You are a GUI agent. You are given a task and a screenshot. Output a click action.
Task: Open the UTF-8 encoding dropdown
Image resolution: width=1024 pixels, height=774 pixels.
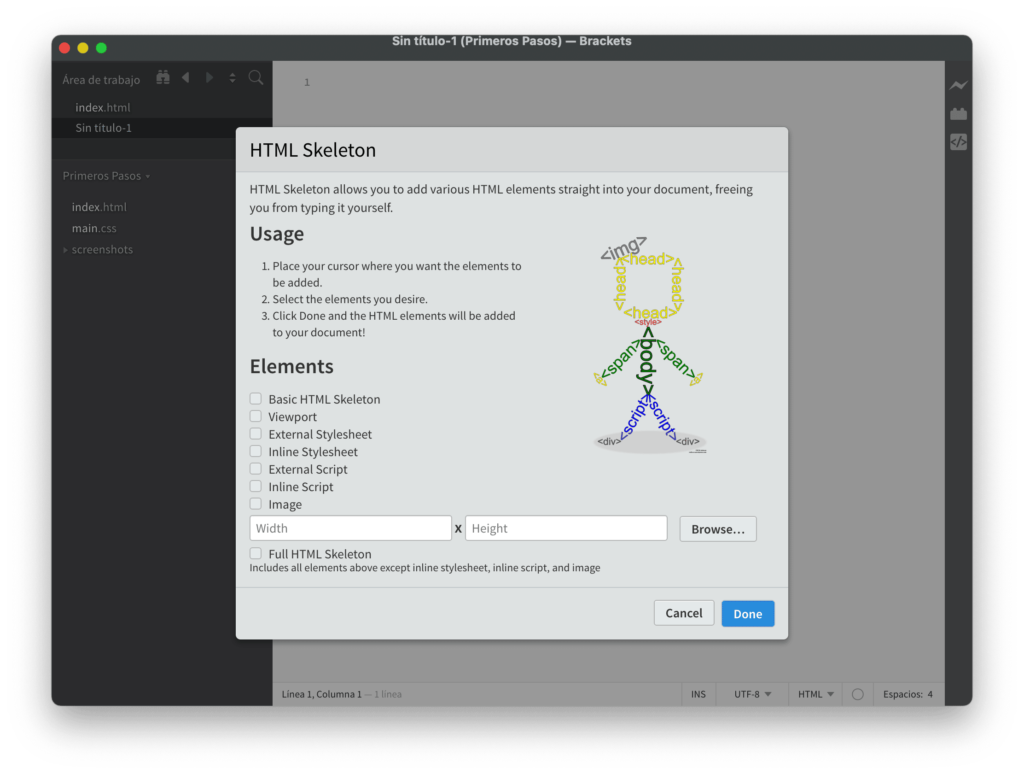click(x=752, y=693)
